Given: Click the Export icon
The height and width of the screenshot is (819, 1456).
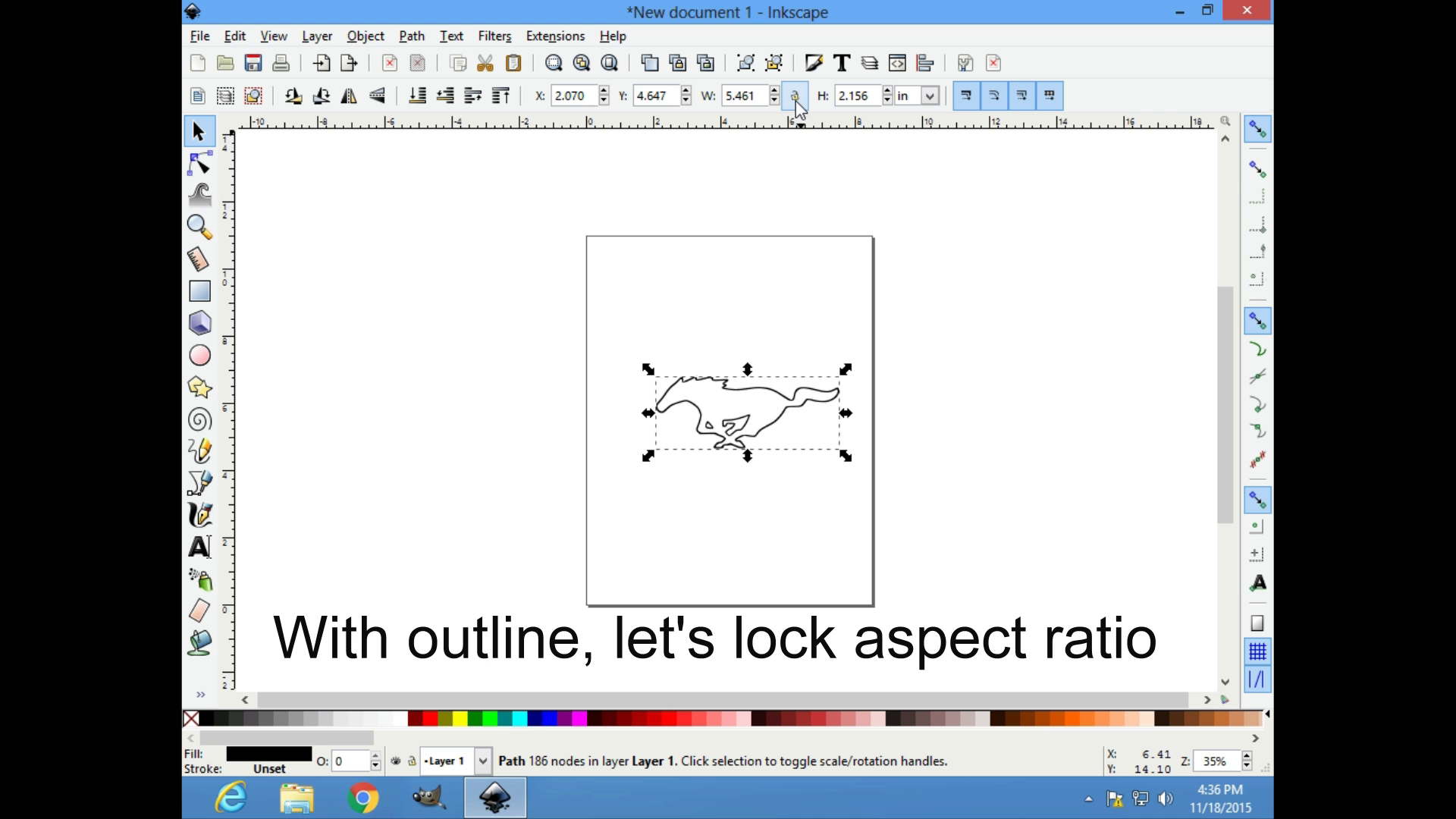Looking at the screenshot, I should point(349,63).
